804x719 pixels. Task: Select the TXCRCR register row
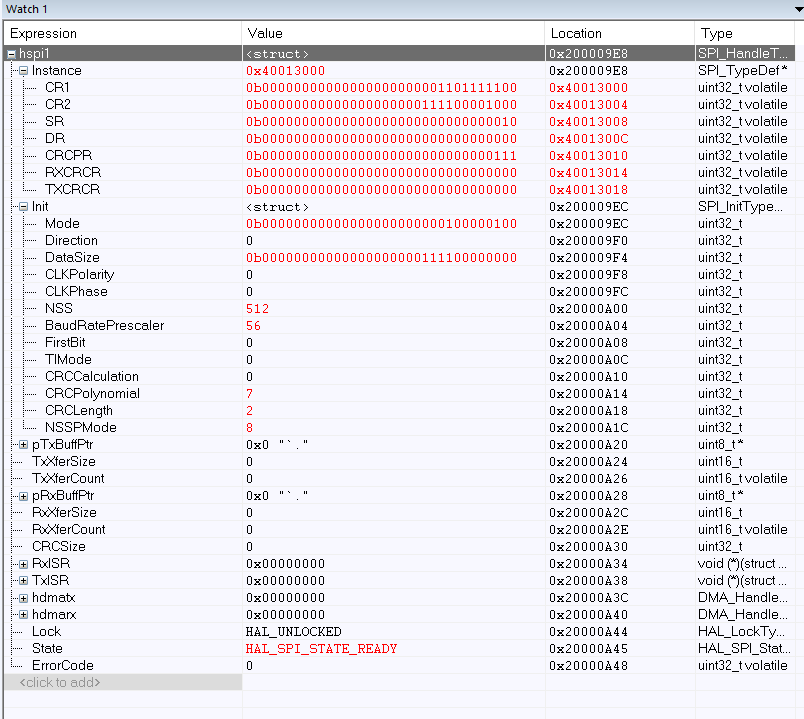pos(399,189)
